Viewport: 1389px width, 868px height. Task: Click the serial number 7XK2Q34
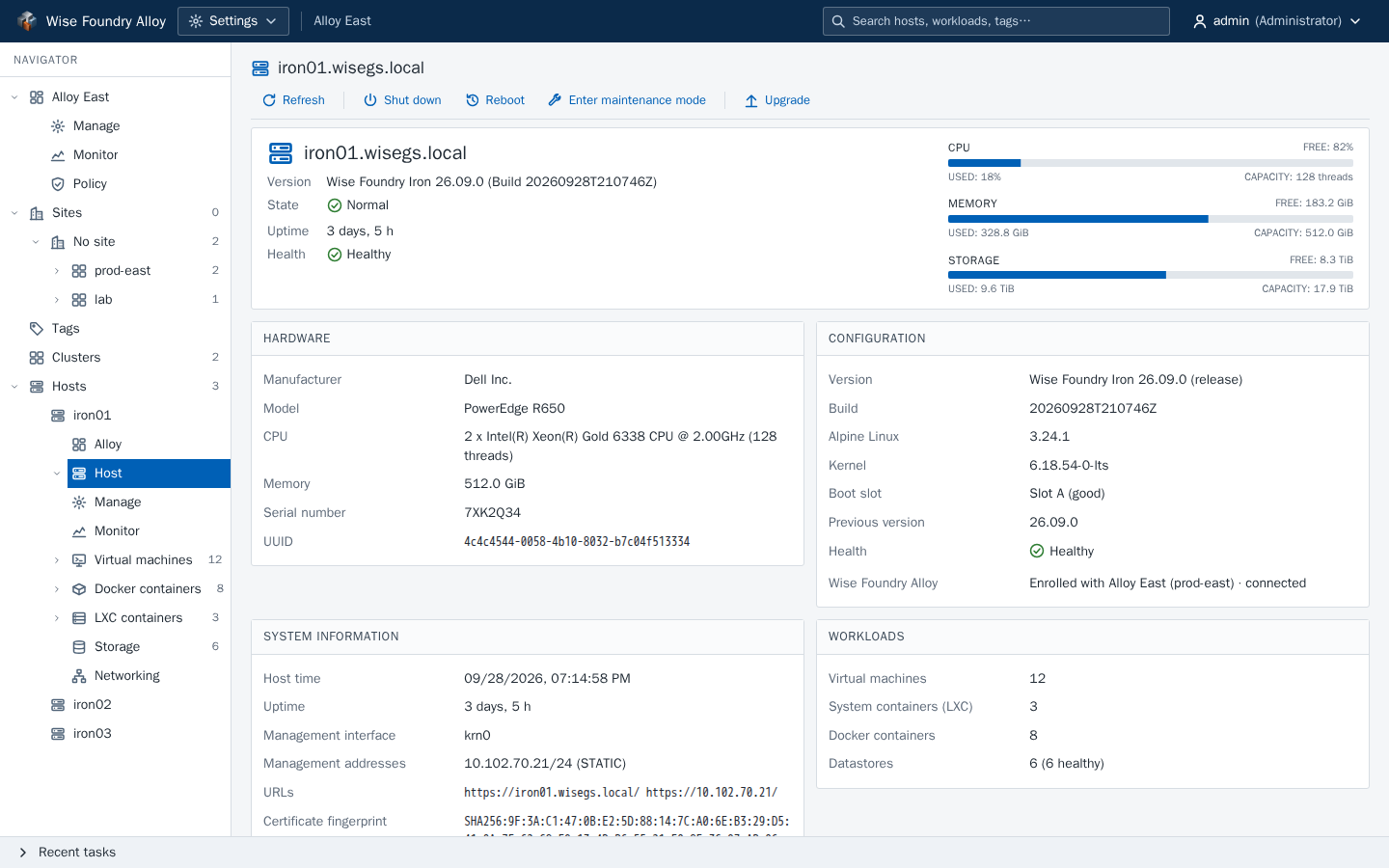click(493, 513)
